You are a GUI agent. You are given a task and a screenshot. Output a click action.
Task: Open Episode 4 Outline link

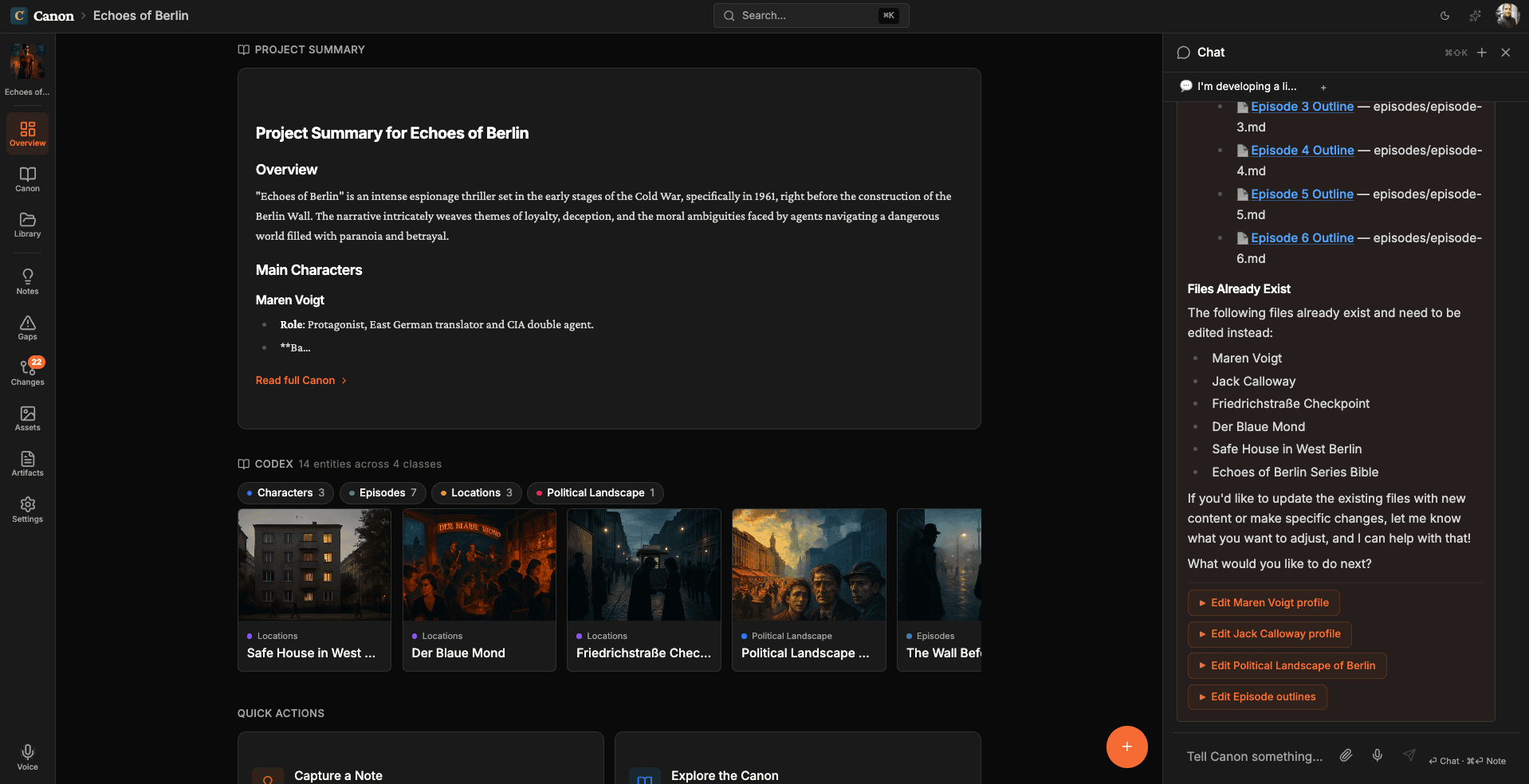point(1302,151)
